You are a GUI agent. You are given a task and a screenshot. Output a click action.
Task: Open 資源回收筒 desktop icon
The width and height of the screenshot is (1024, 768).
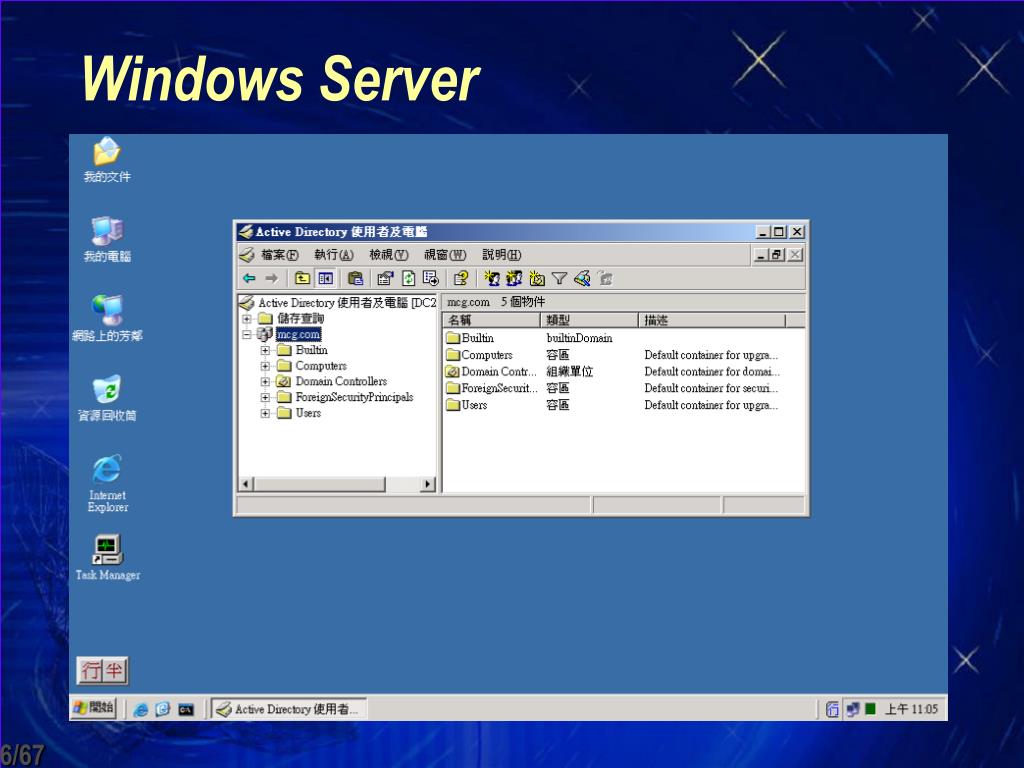(106, 398)
